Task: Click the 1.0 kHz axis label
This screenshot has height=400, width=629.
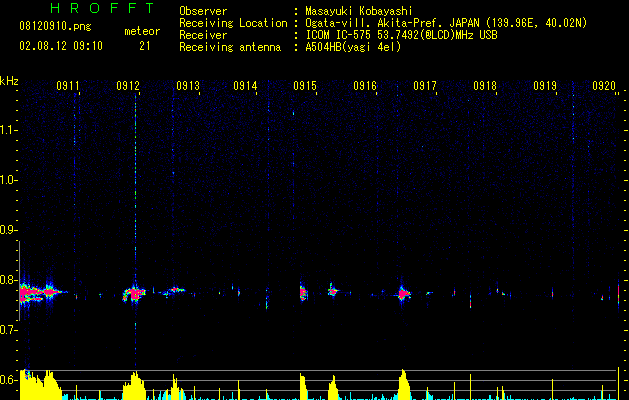Action: pyautogui.click(x=7, y=180)
